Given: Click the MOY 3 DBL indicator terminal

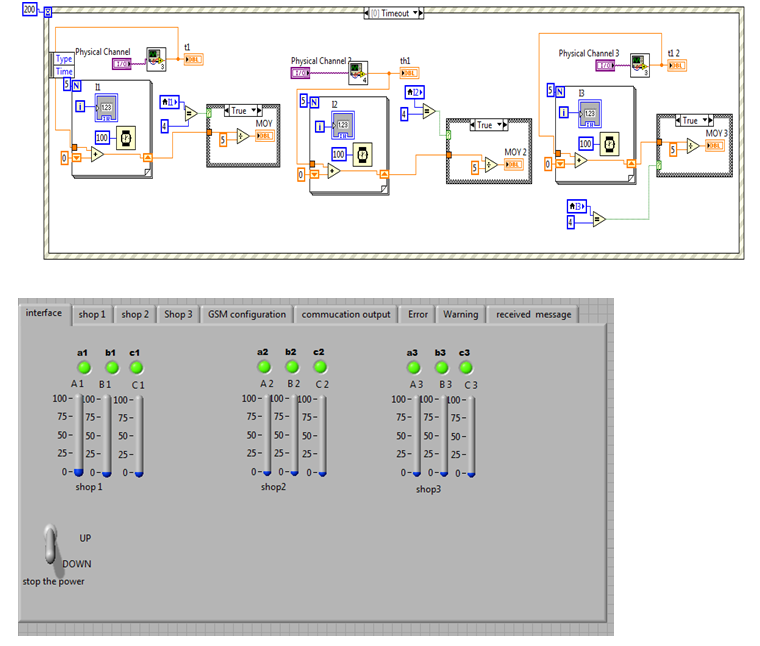Looking at the screenshot, I should click(715, 145).
